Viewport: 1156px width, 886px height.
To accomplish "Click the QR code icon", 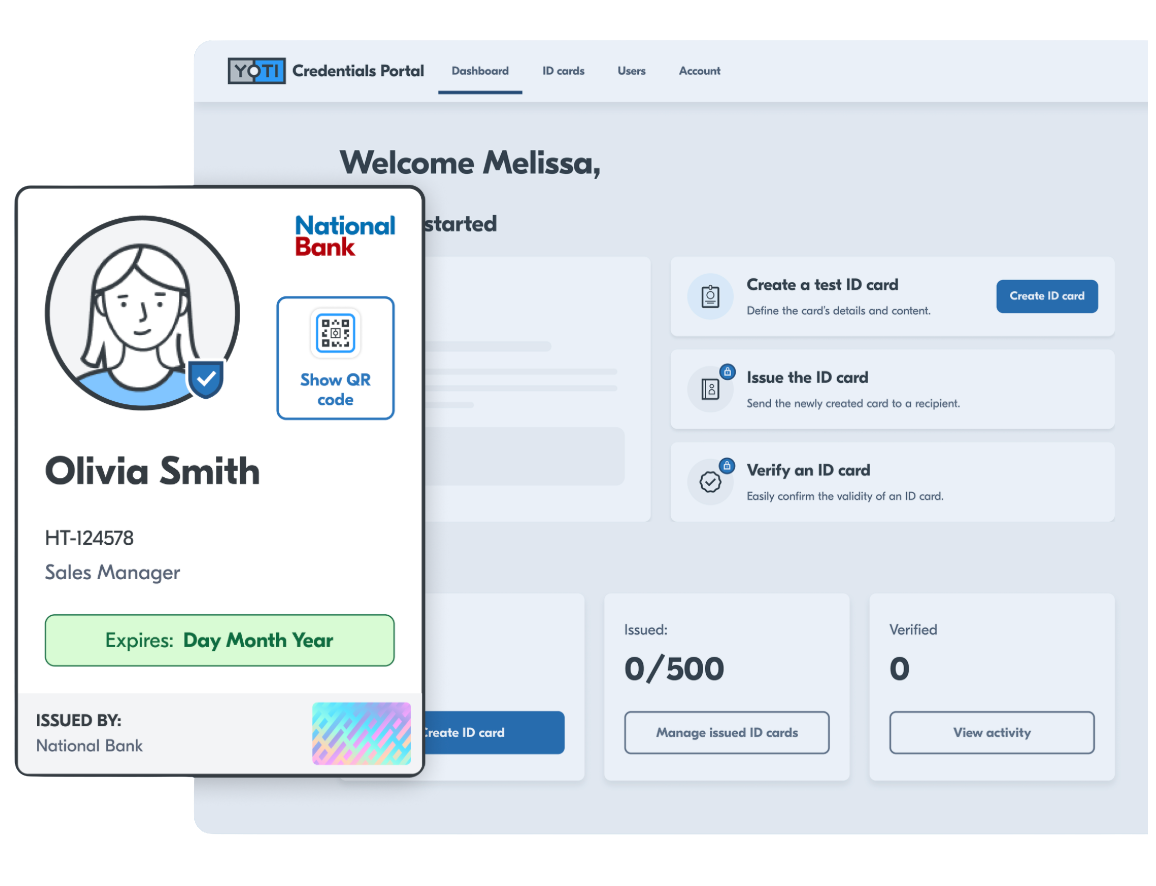I will pyautogui.click(x=335, y=332).
